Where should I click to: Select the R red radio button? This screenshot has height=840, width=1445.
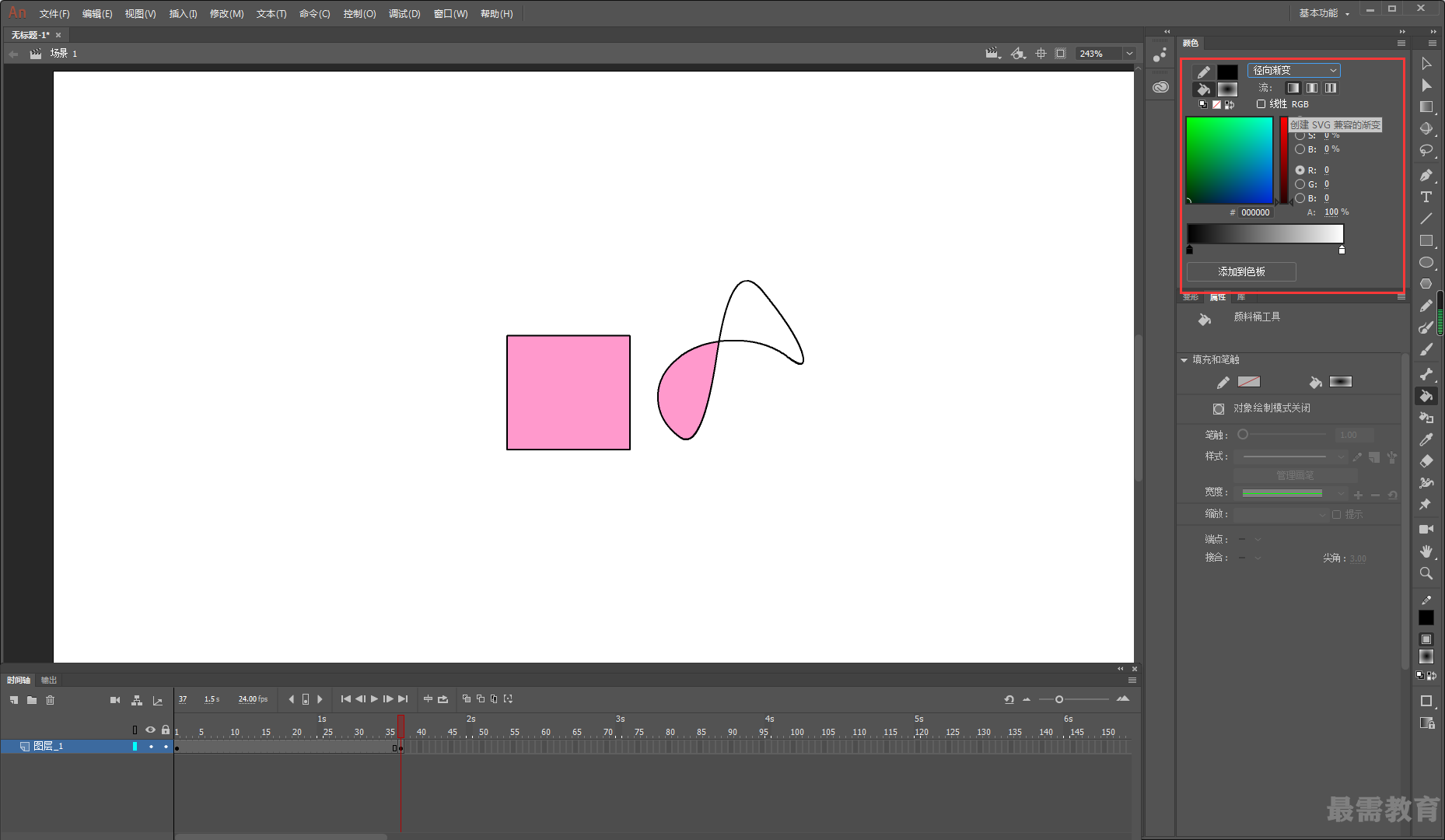(1300, 170)
